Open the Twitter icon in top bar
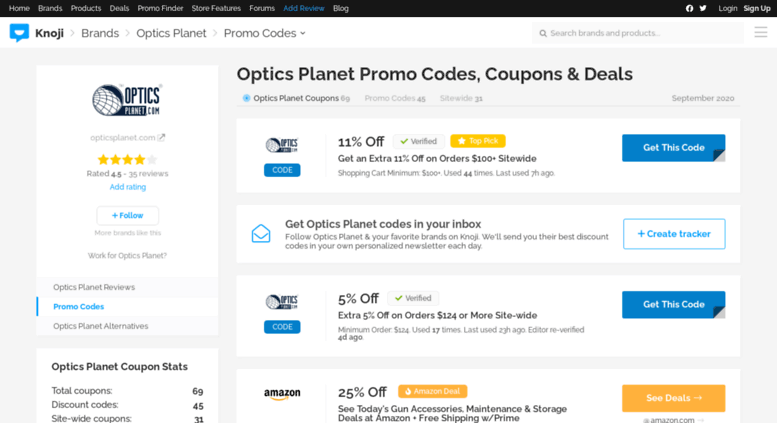777x423 pixels. (703, 8)
